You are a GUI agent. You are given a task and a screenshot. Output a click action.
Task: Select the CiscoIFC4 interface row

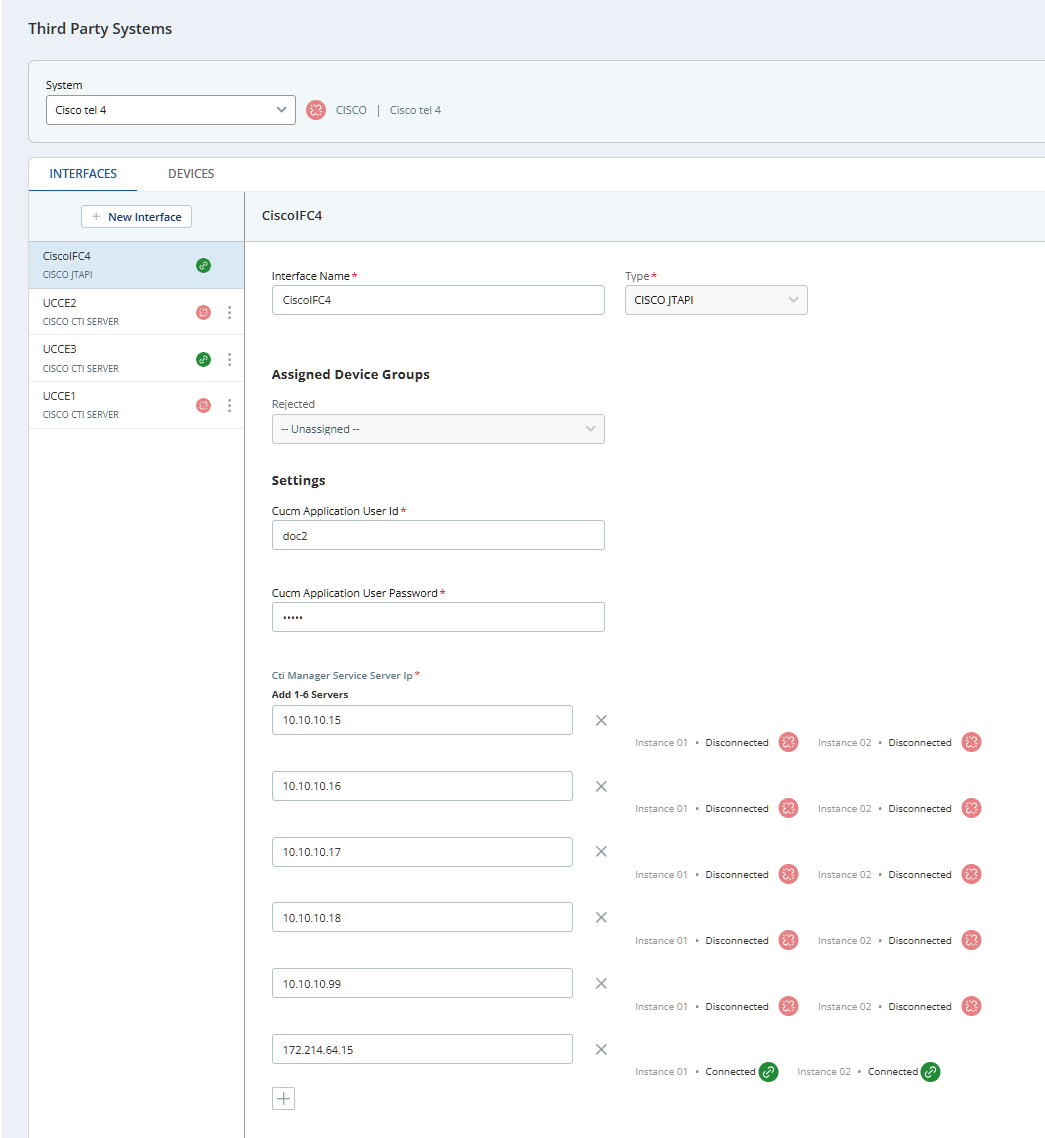[136, 266]
